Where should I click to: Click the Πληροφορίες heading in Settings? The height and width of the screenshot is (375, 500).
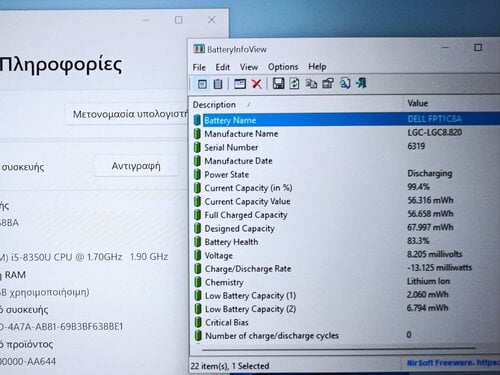[x=61, y=64]
